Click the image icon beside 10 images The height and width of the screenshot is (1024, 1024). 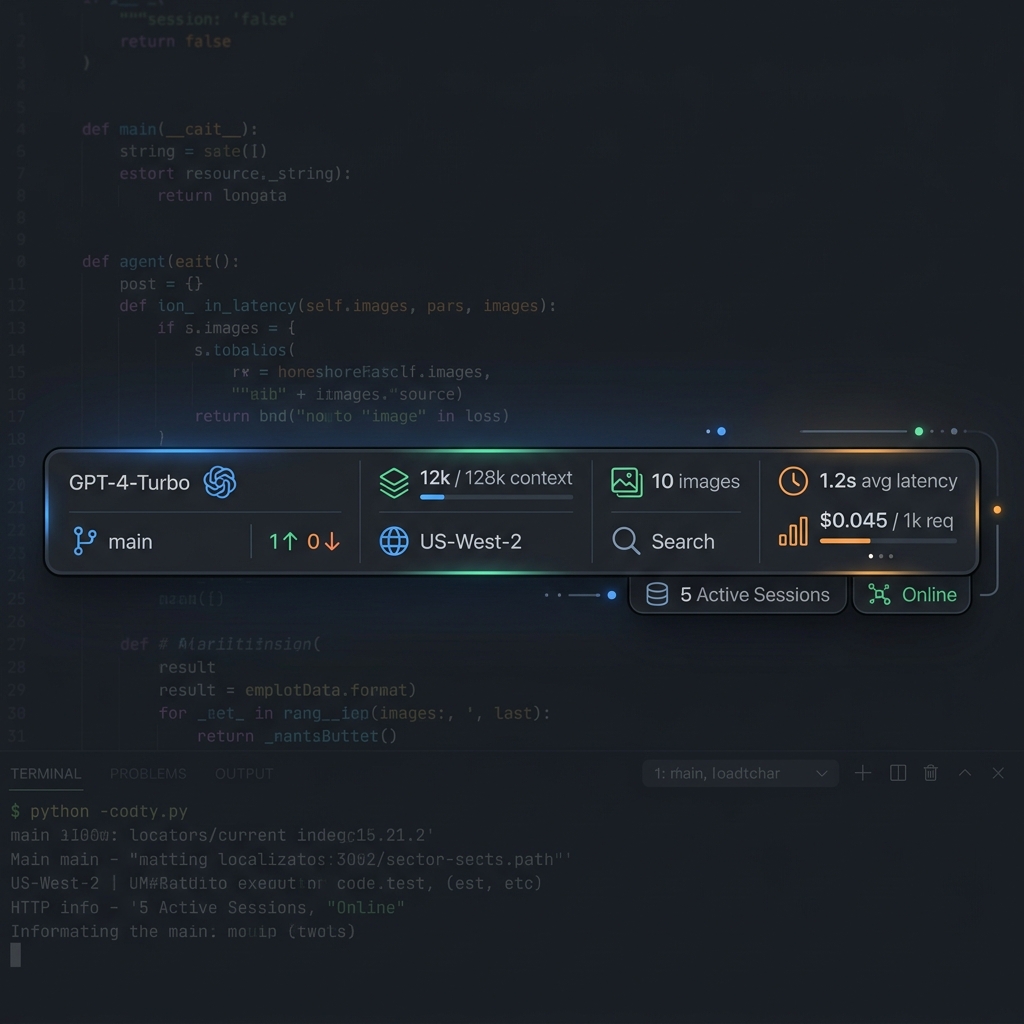[x=626, y=481]
